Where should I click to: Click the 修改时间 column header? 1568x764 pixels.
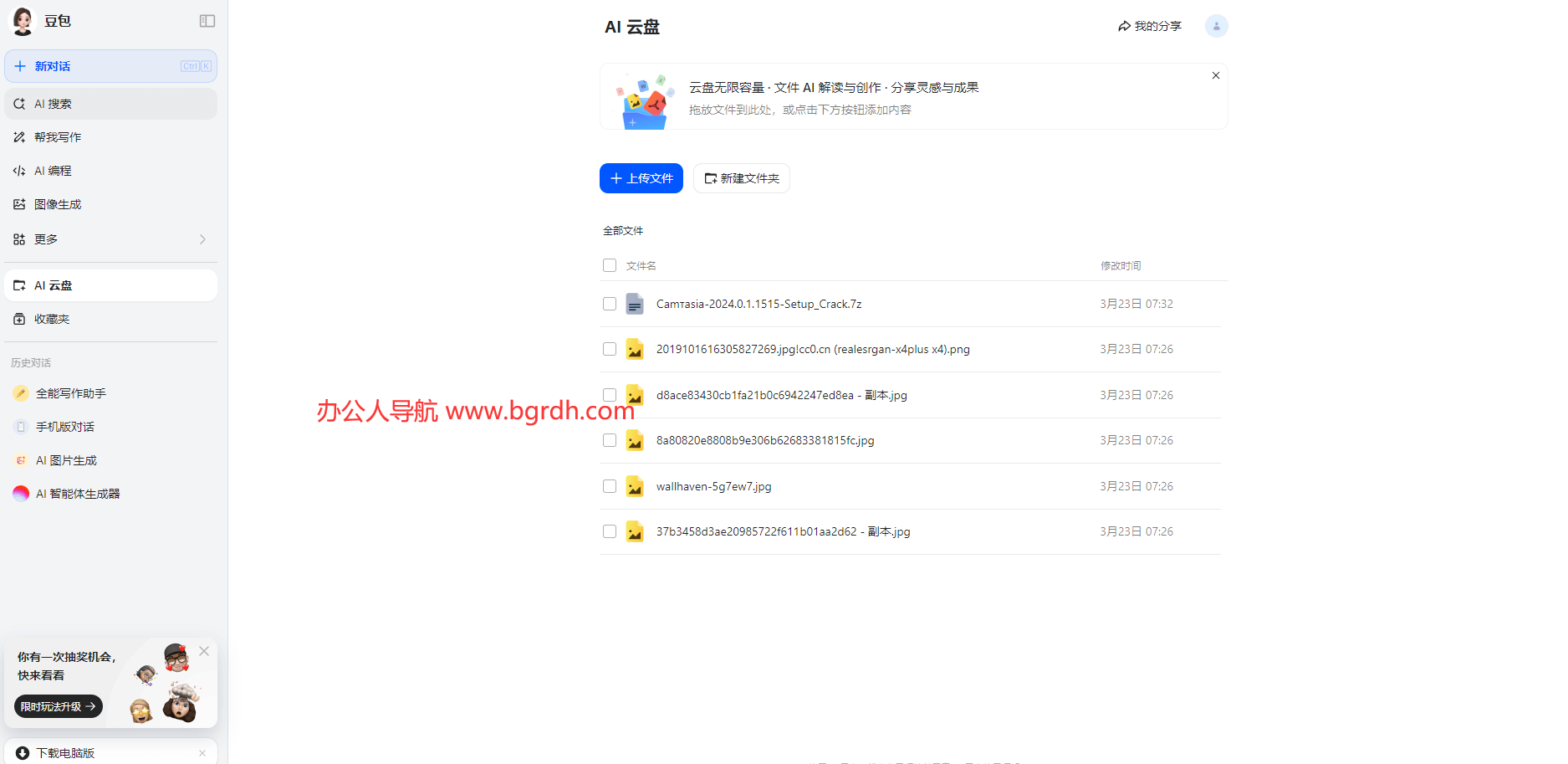click(1121, 266)
